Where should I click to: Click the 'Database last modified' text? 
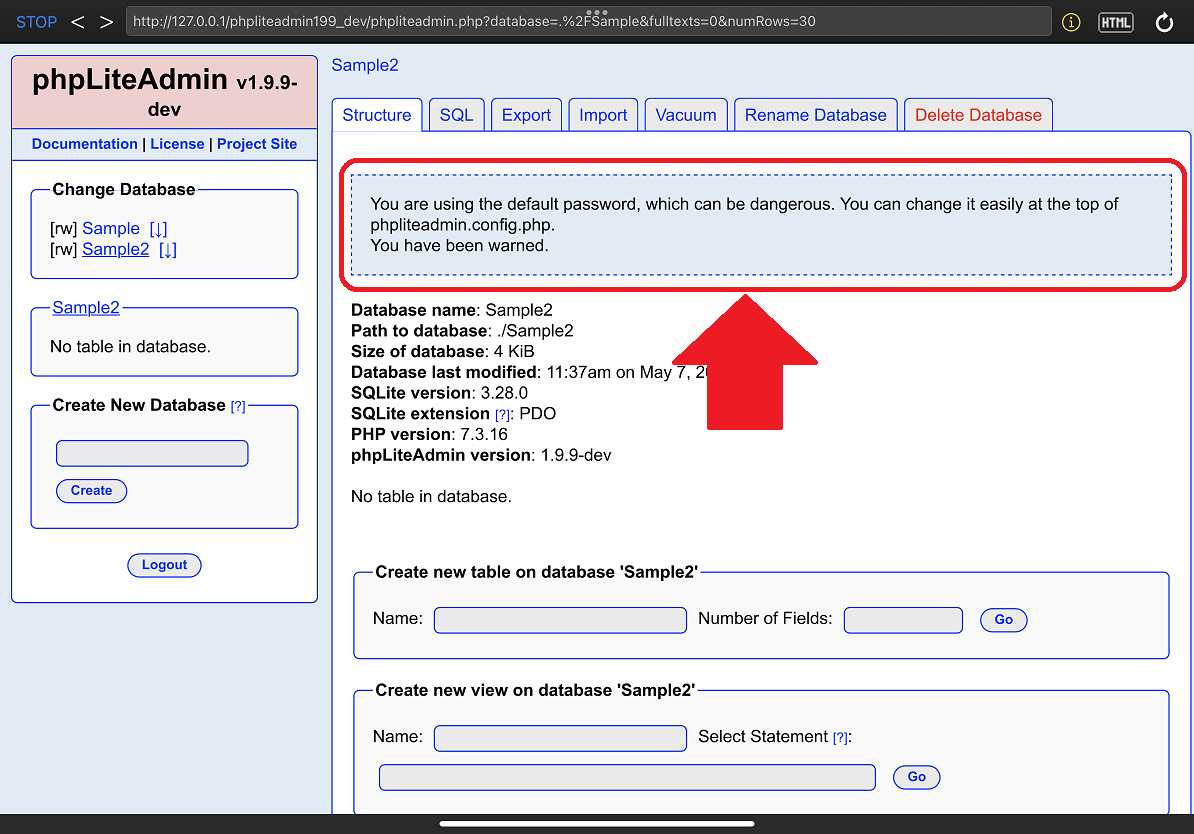(445, 372)
